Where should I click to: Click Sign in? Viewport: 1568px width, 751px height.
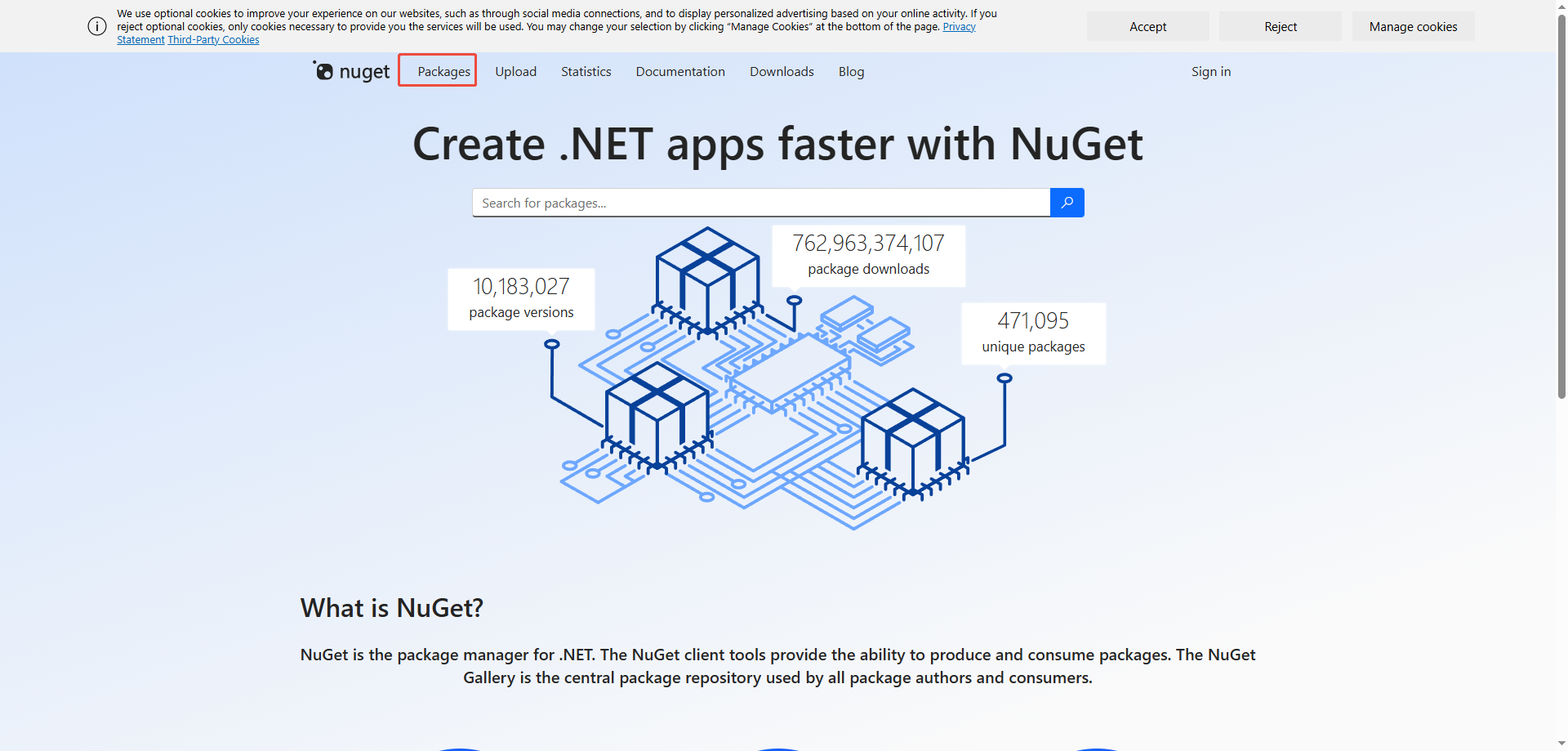(1210, 72)
